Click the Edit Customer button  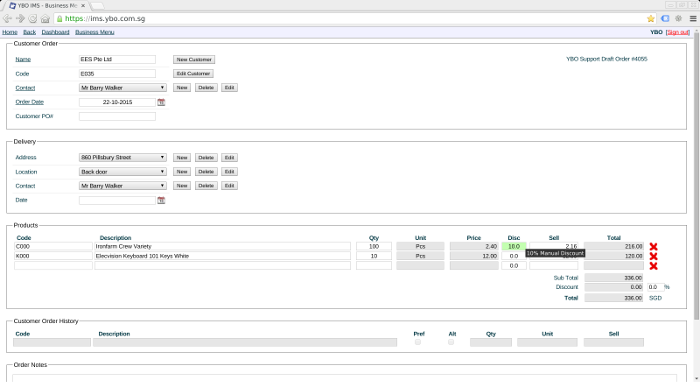point(193,74)
